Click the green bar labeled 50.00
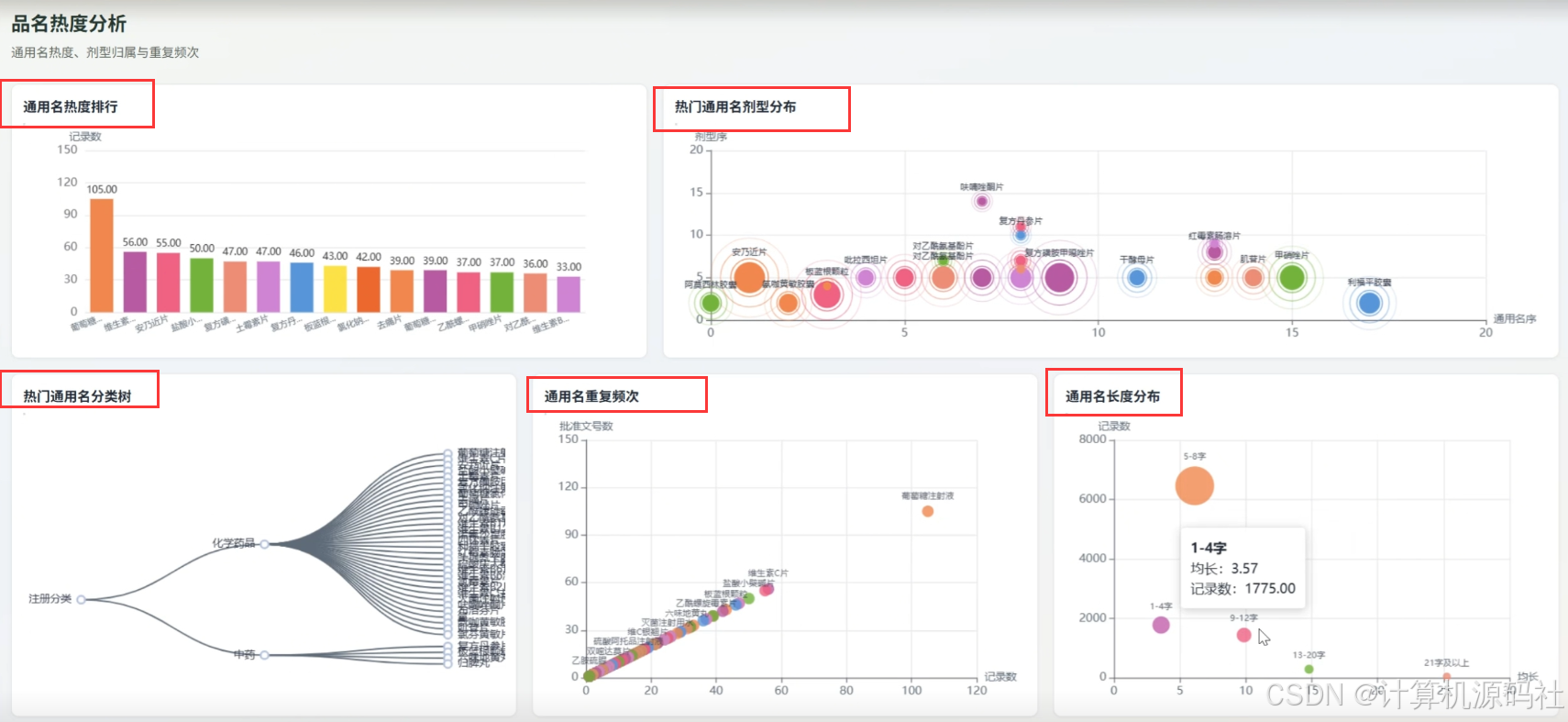The height and width of the screenshot is (722, 1568). pyautogui.click(x=202, y=285)
